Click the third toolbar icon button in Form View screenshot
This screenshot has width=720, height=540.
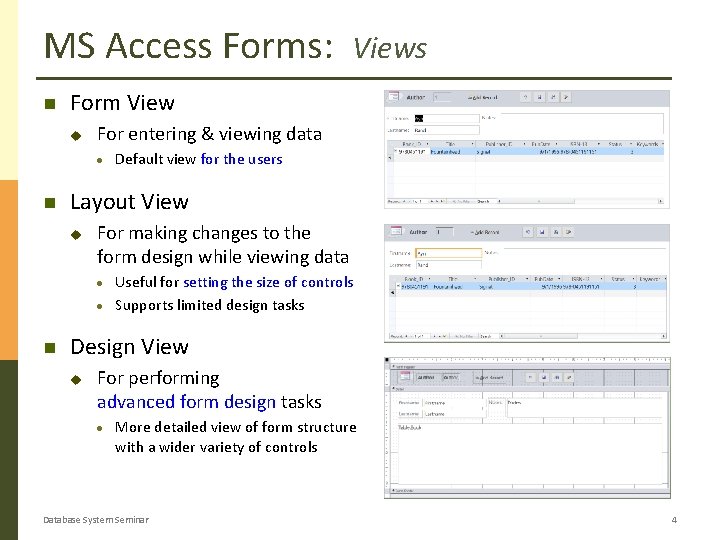(553, 97)
